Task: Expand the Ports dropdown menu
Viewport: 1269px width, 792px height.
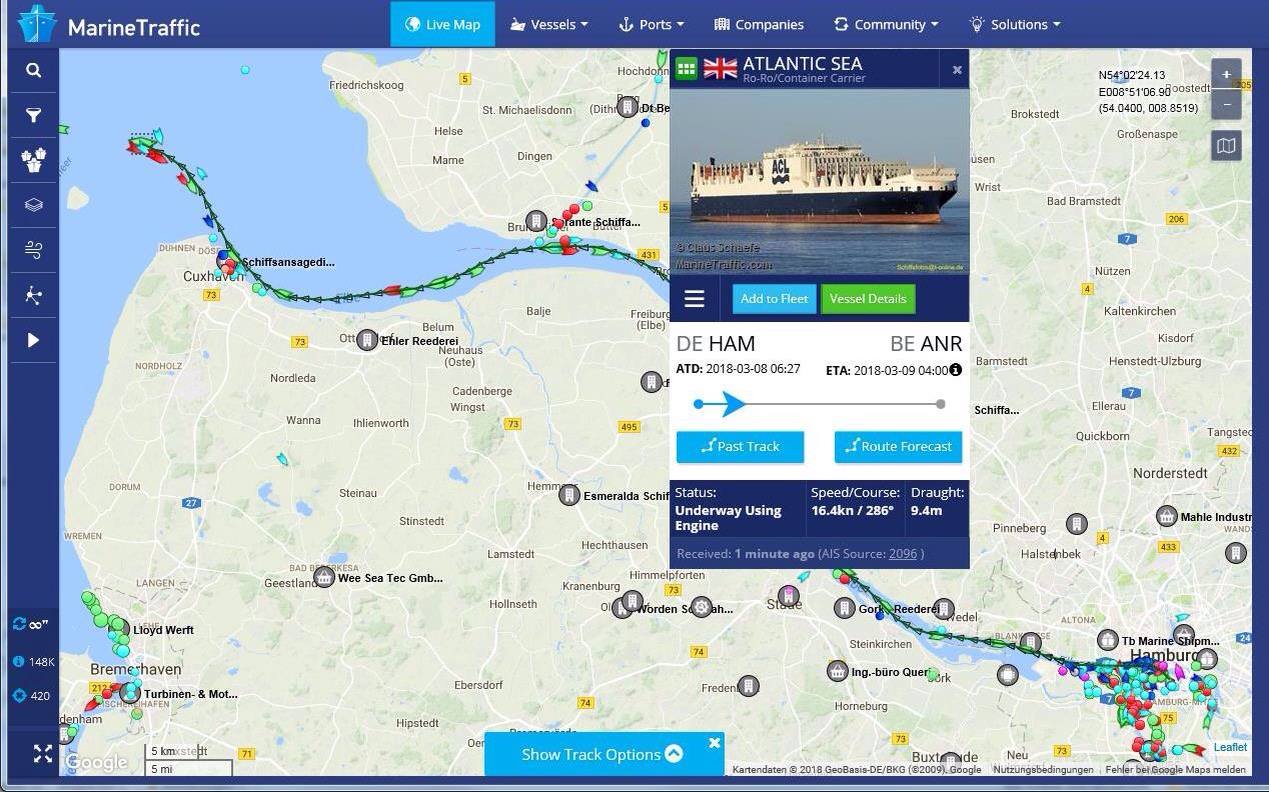Action: [x=652, y=24]
